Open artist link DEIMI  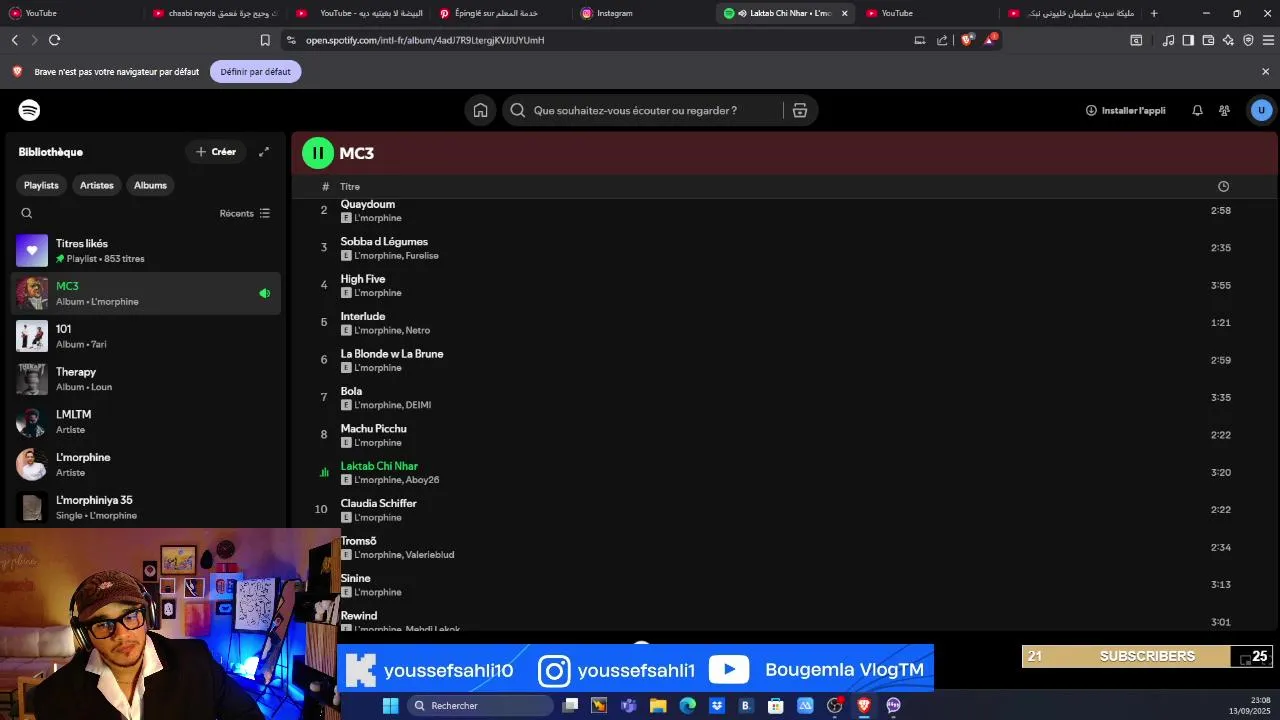coord(418,405)
